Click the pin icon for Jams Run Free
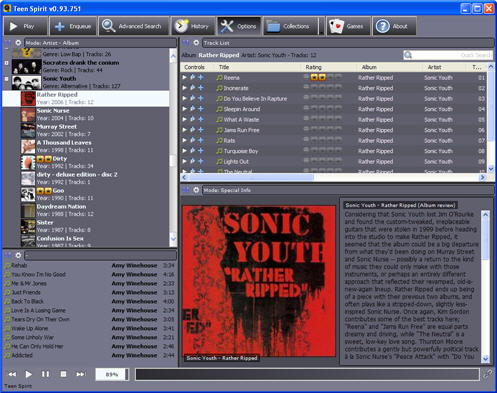The width and height of the screenshot is (497, 393). [193, 130]
